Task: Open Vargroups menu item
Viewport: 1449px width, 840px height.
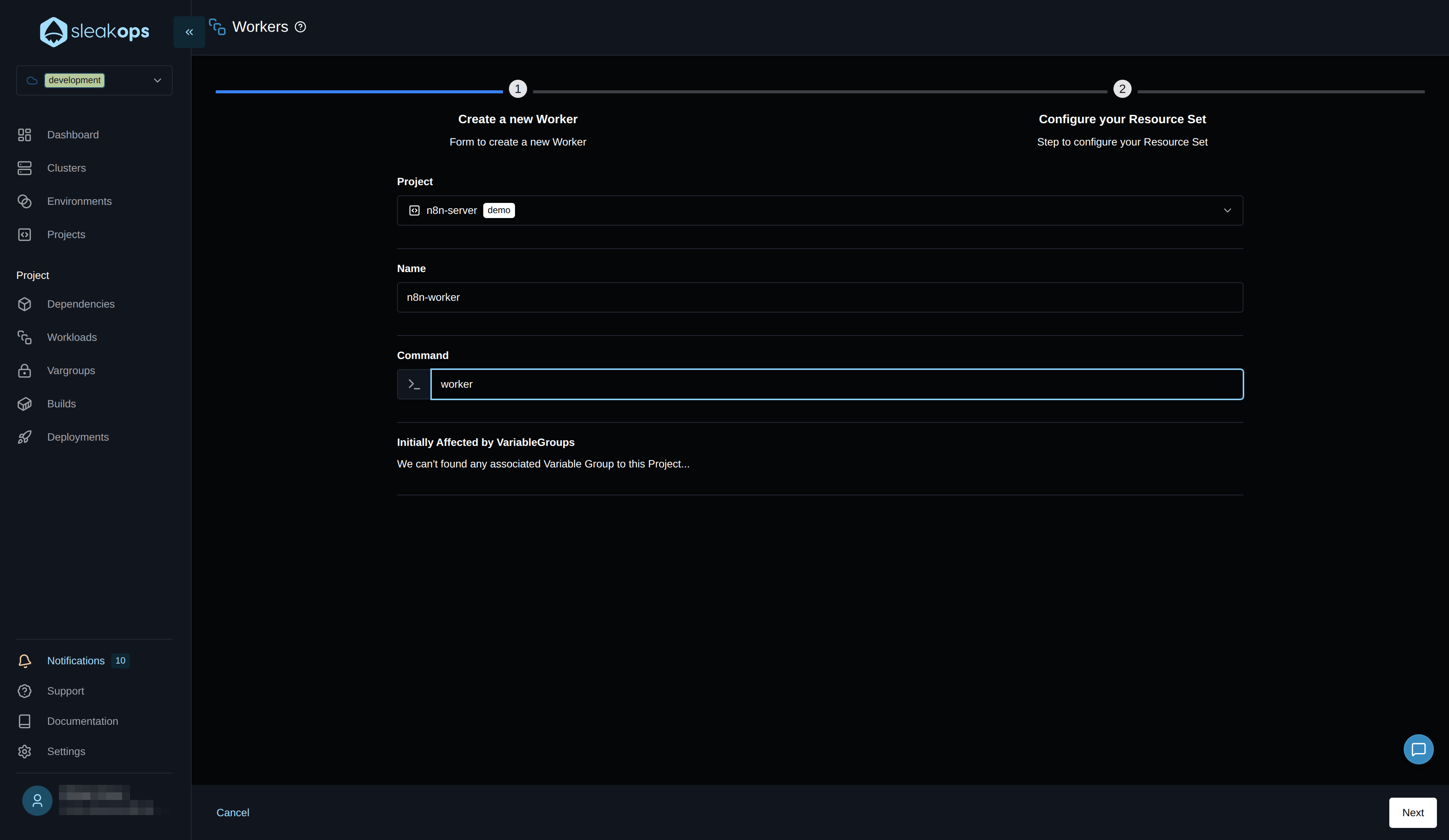Action: 71,371
